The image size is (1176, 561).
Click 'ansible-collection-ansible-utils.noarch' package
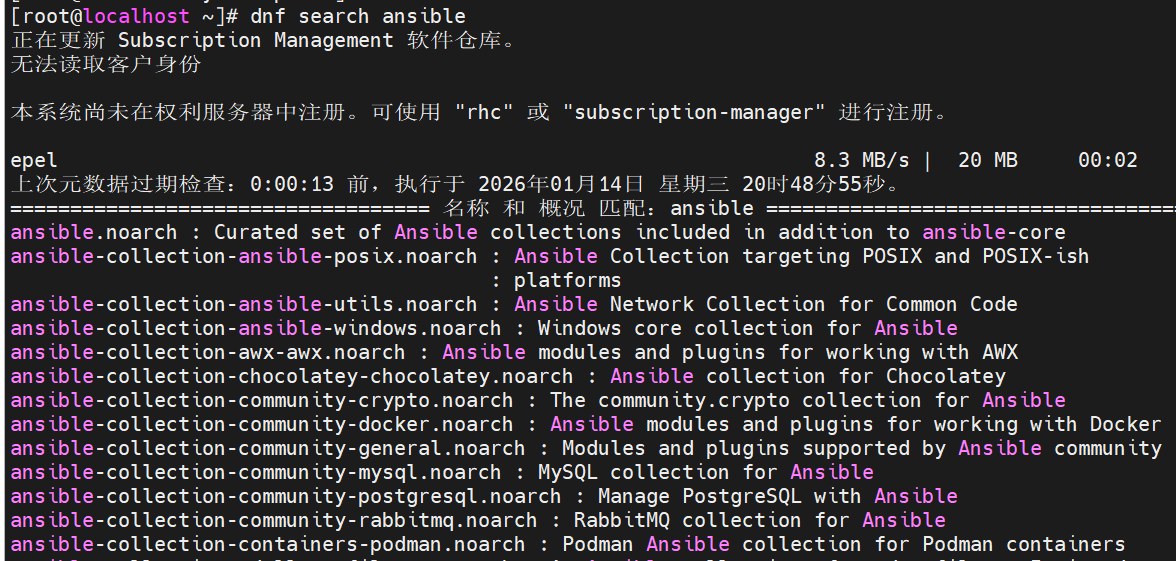[244, 304]
